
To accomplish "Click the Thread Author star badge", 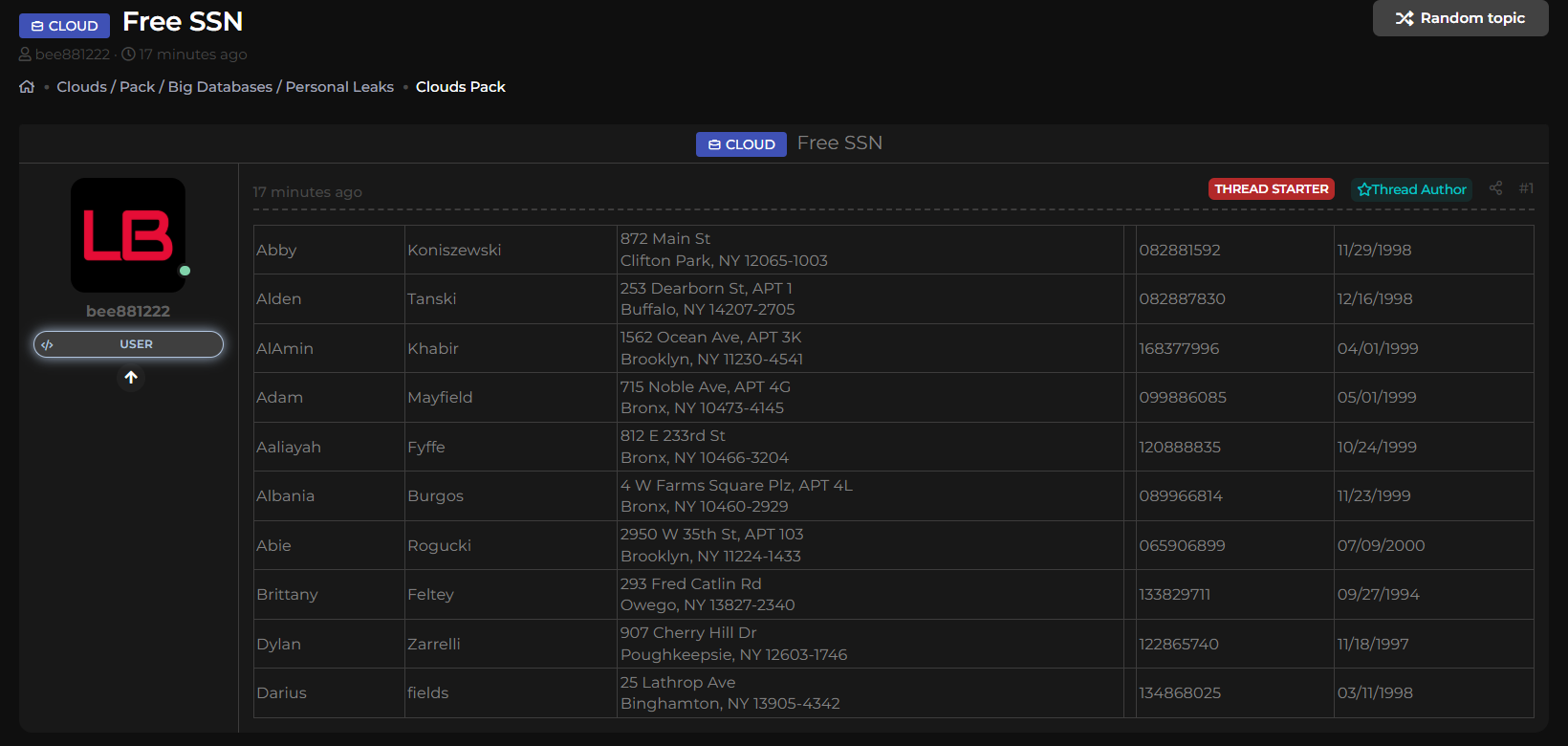I will tap(1411, 189).
